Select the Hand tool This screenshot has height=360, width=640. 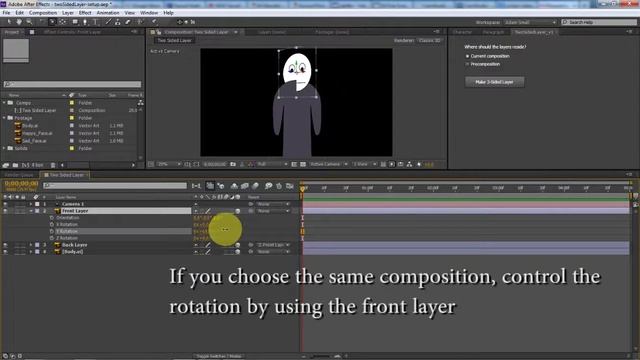[x=19, y=22]
